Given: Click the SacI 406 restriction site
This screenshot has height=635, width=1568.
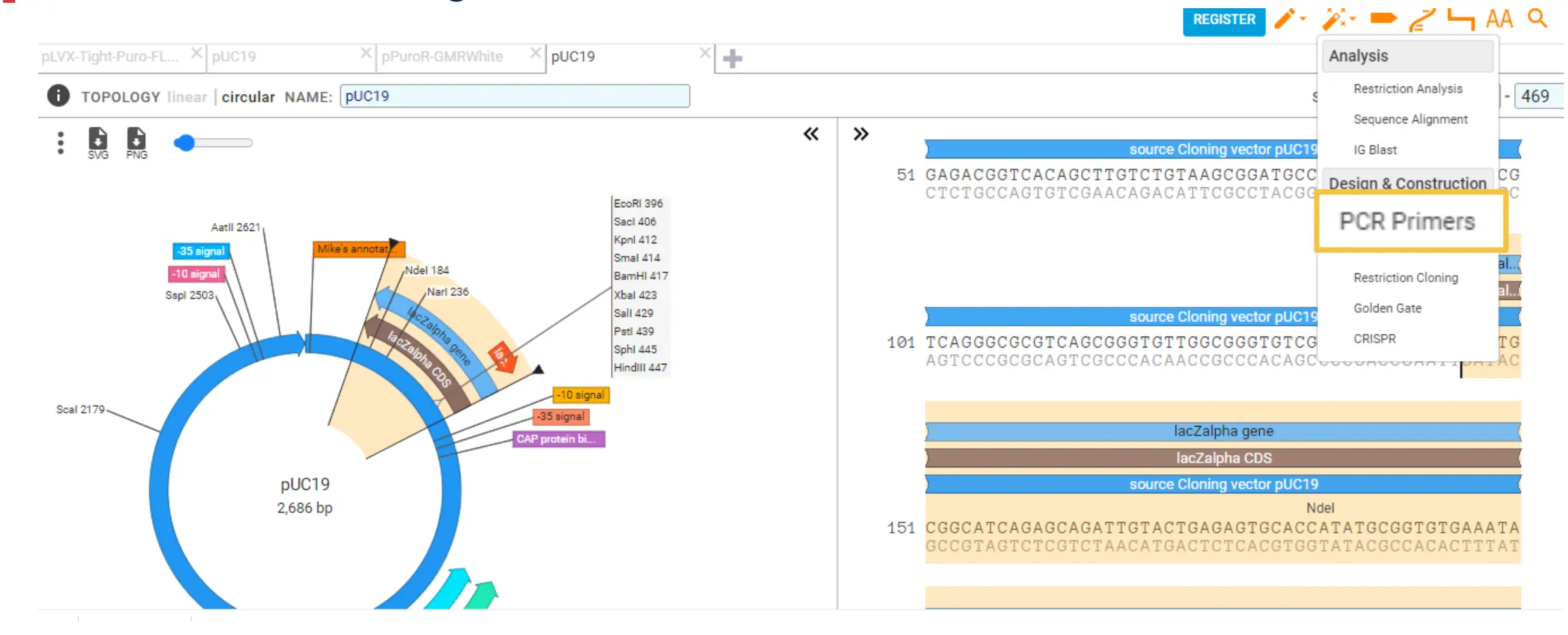Looking at the screenshot, I should coord(635,222).
